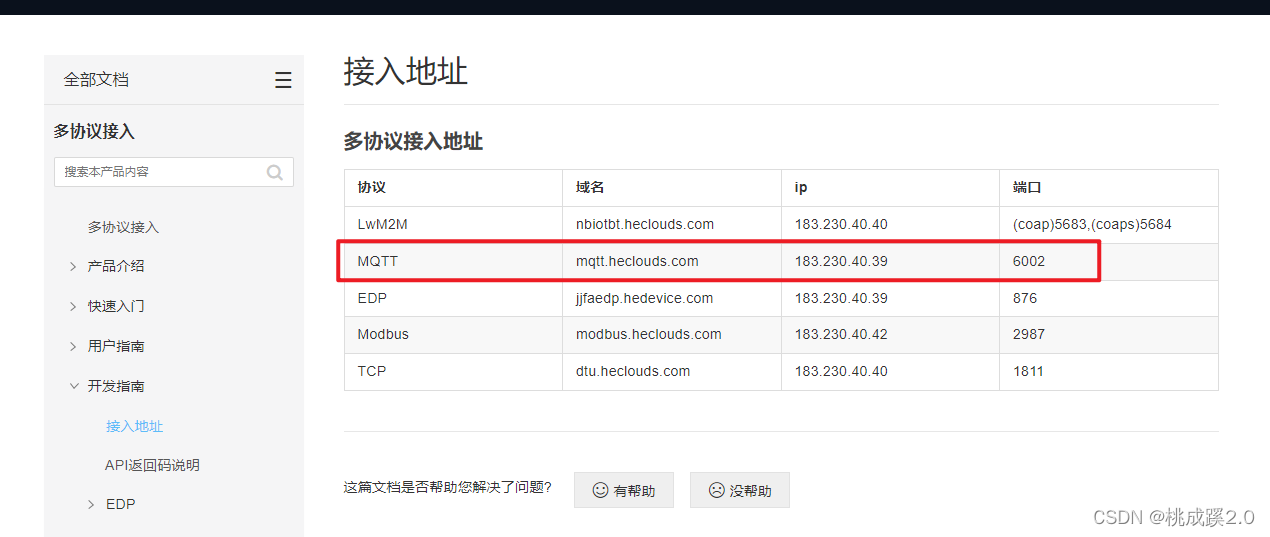Select mqtt.heclouds.com domain cell

pyautogui.click(x=672, y=261)
